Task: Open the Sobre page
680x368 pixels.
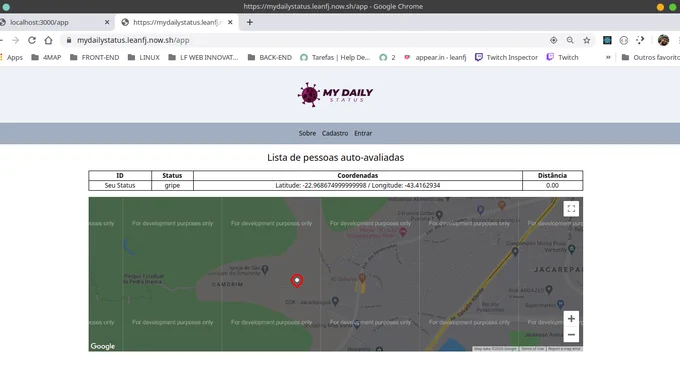Action: point(307,134)
